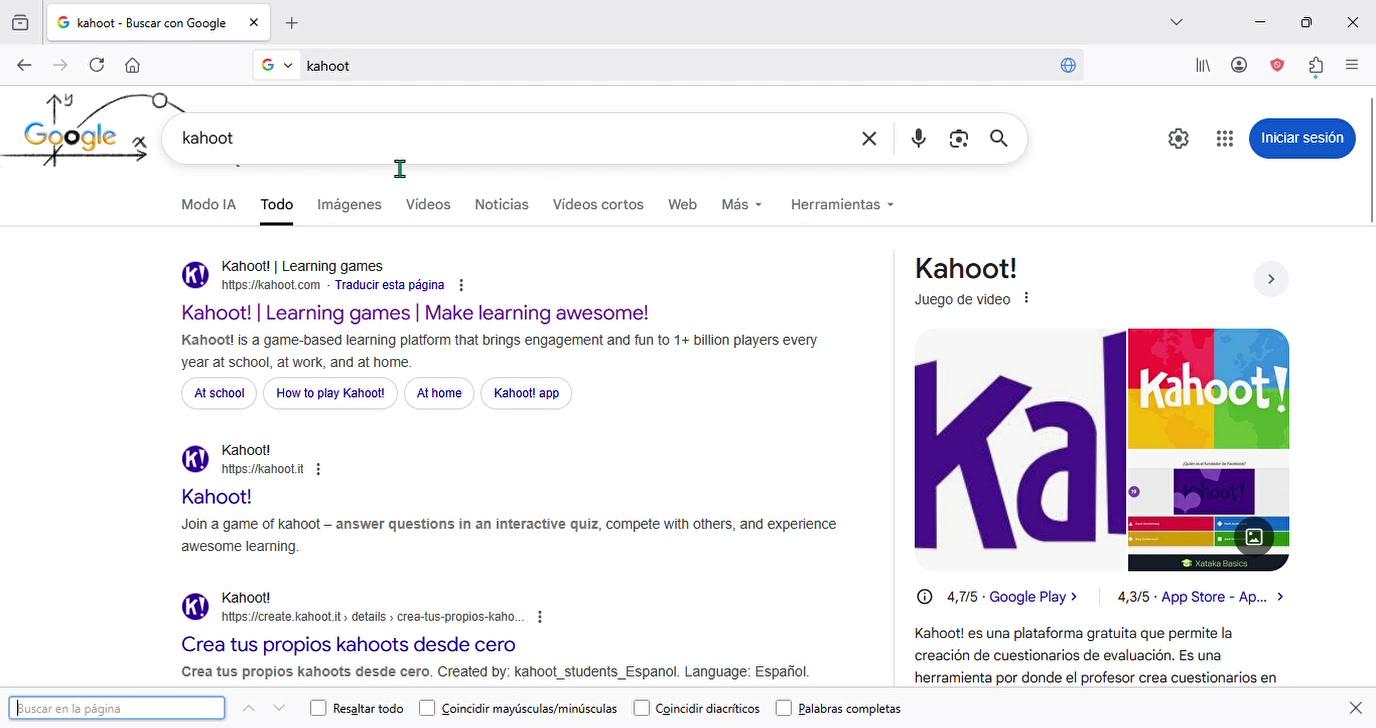Switch to the Noticias tab

[501, 204]
